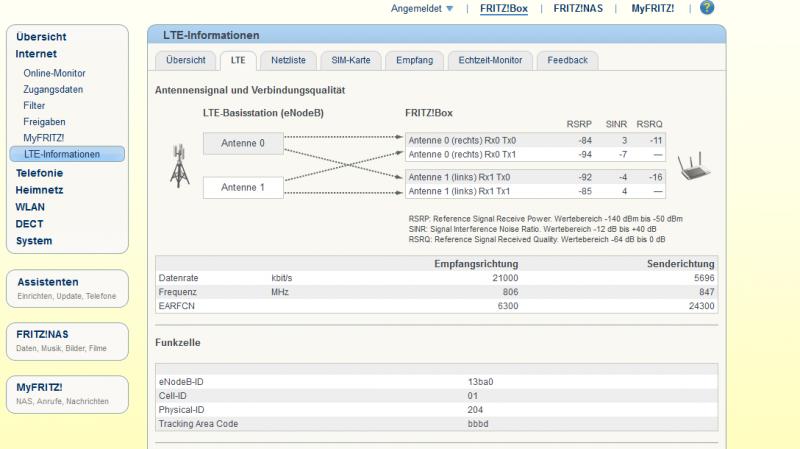Click the Frequenz value 806
The height and width of the screenshot is (449, 800).
[510, 292]
